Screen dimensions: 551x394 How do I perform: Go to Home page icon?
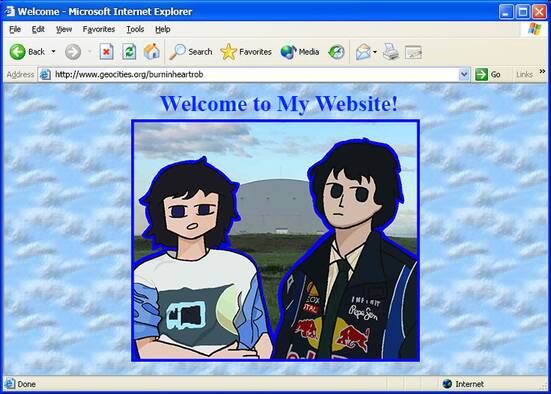click(152, 52)
